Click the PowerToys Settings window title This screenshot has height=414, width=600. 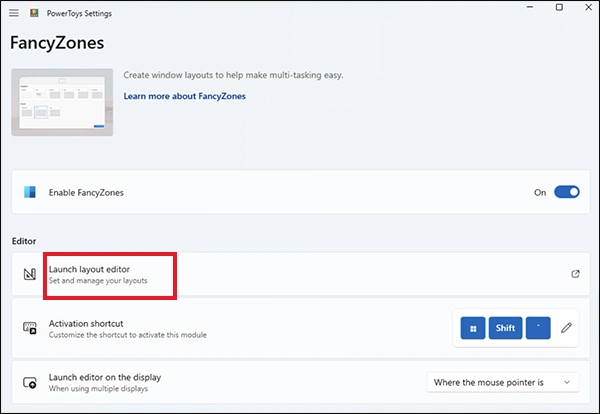79,13
